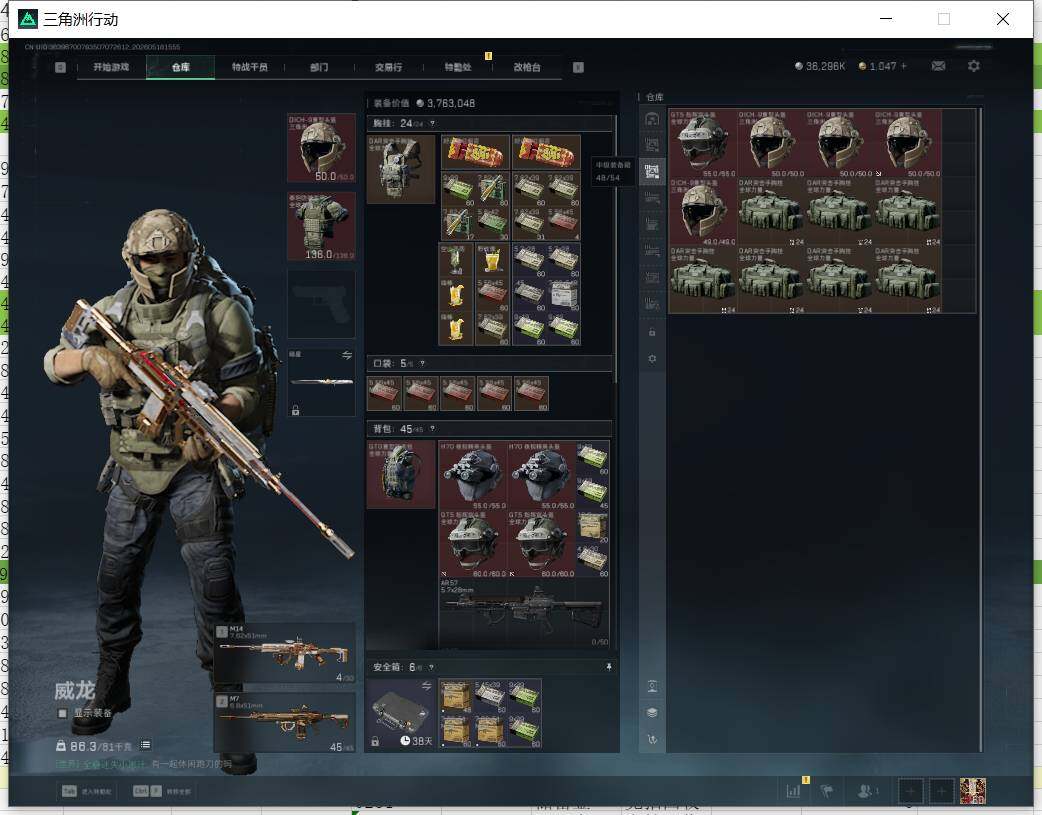Select the DICH-9 helmet 49.0/49.0 in warehouse

703,211
